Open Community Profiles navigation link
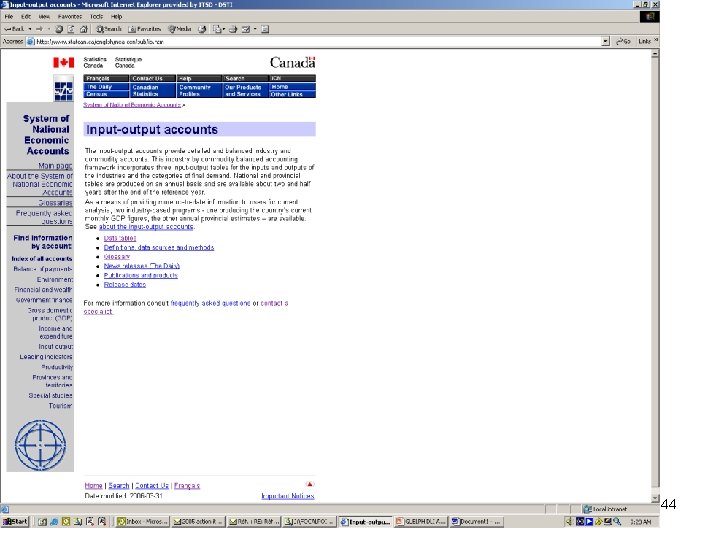Image resolution: width=720 pixels, height=540 pixels. (199, 90)
